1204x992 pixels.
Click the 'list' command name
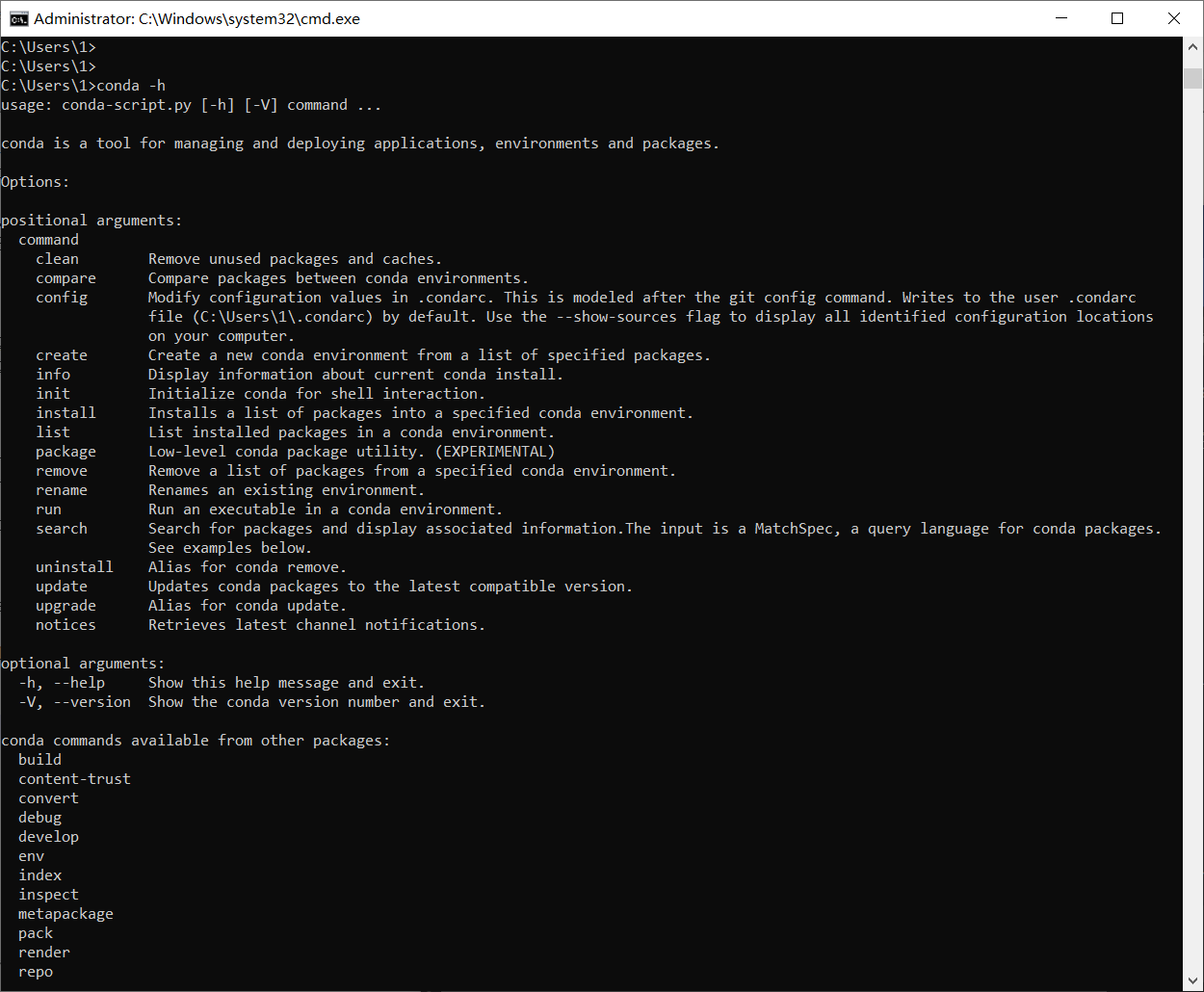point(53,432)
